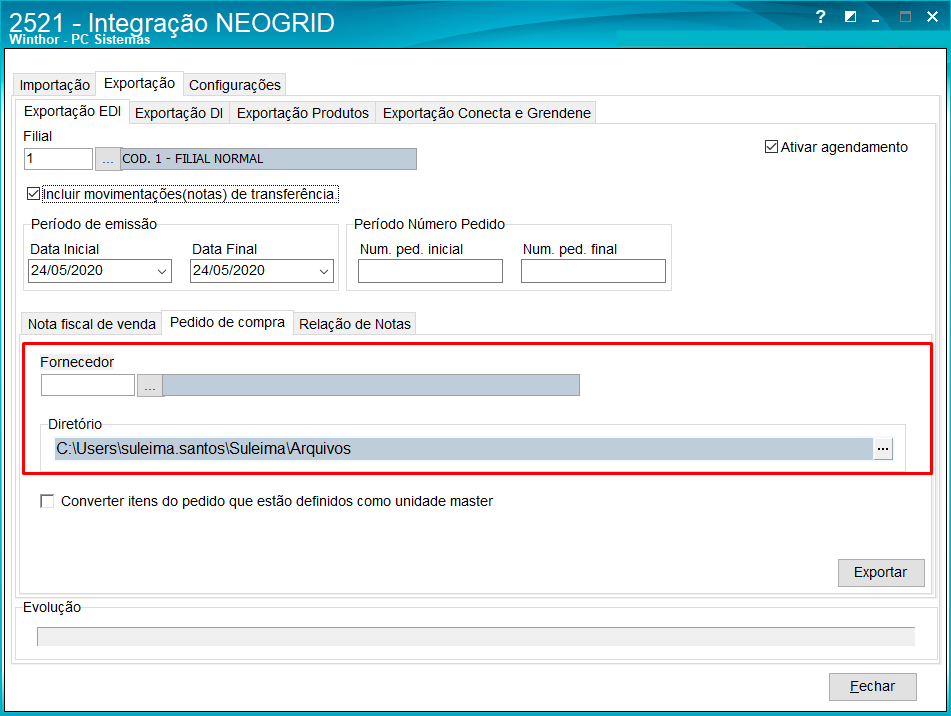The width and height of the screenshot is (951, 716).
Task: Maximize the Integração NEOGRID window
Action: coord(905,17)
